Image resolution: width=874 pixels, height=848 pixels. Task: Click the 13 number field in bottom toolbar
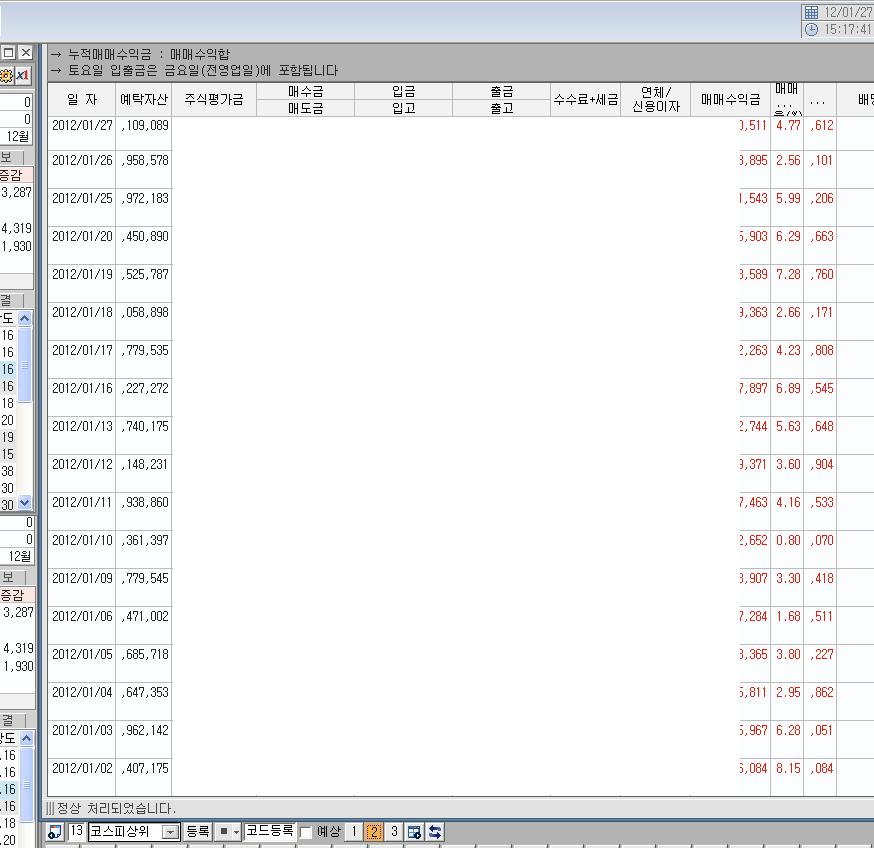point(76,832)
